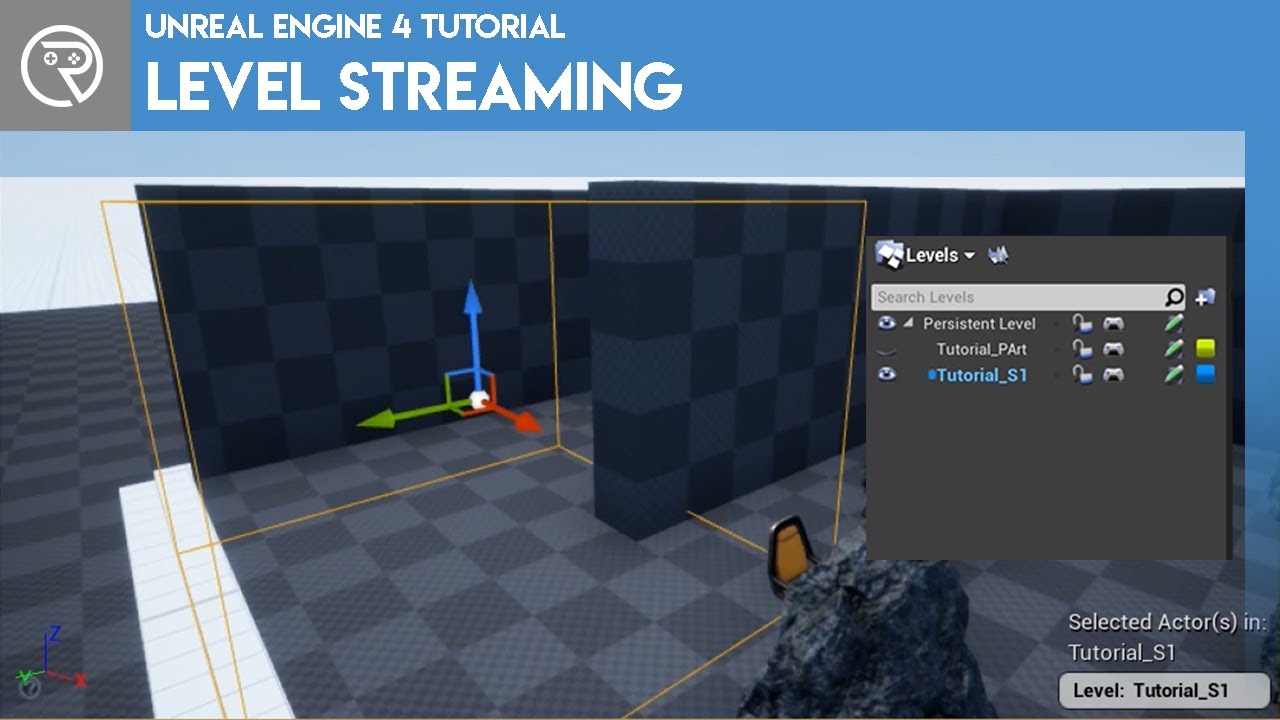Viewport: 1280px width, 720px height.
Task: Open Tutorial_PArt level blueprint gamepad icon
Action: pos(1113,349)
